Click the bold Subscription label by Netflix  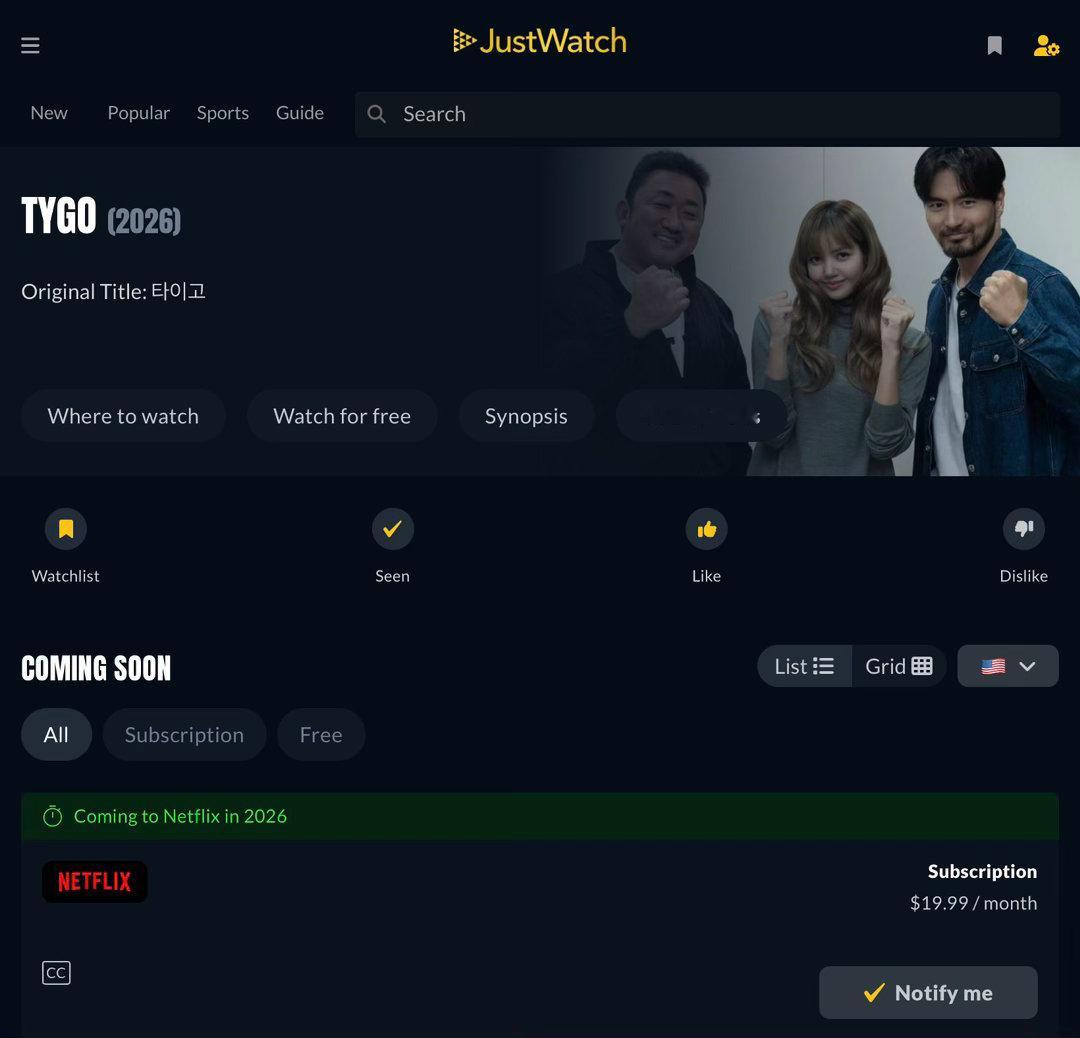point(982,871)
